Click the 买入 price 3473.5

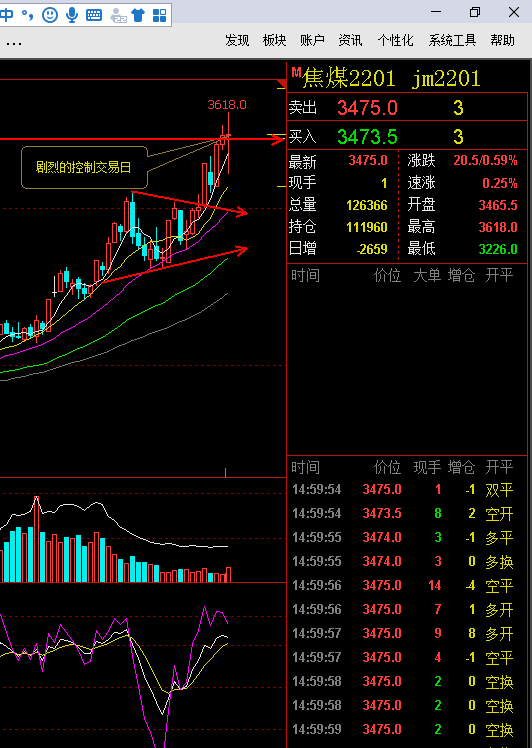coord(367,137)
